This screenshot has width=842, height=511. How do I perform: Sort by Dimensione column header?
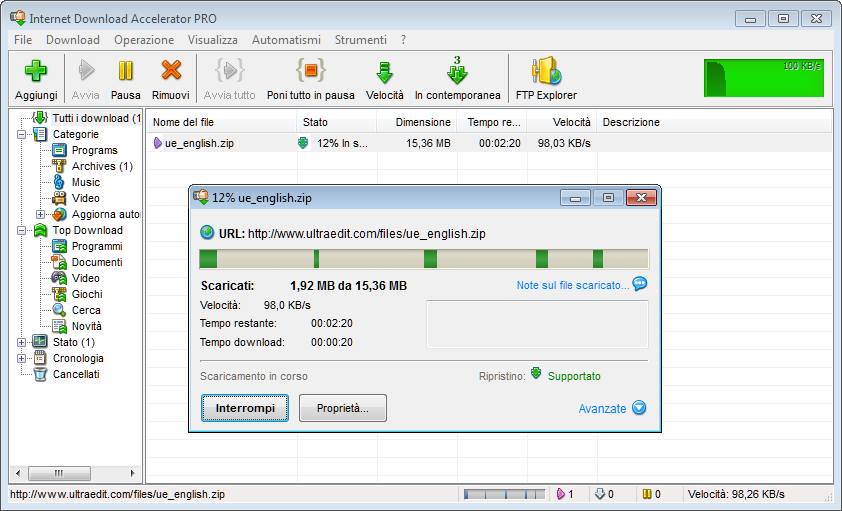click(417, 122)
